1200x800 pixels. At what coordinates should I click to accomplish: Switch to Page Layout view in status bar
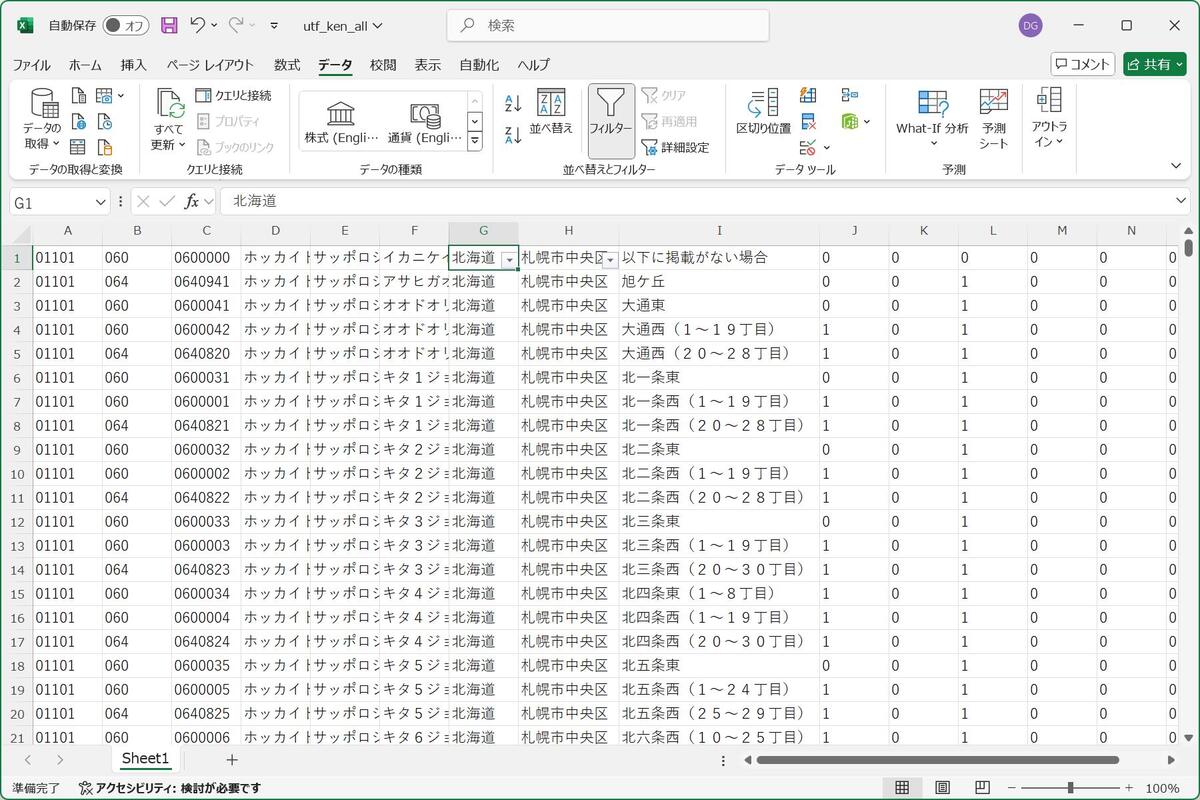[942, 787]
